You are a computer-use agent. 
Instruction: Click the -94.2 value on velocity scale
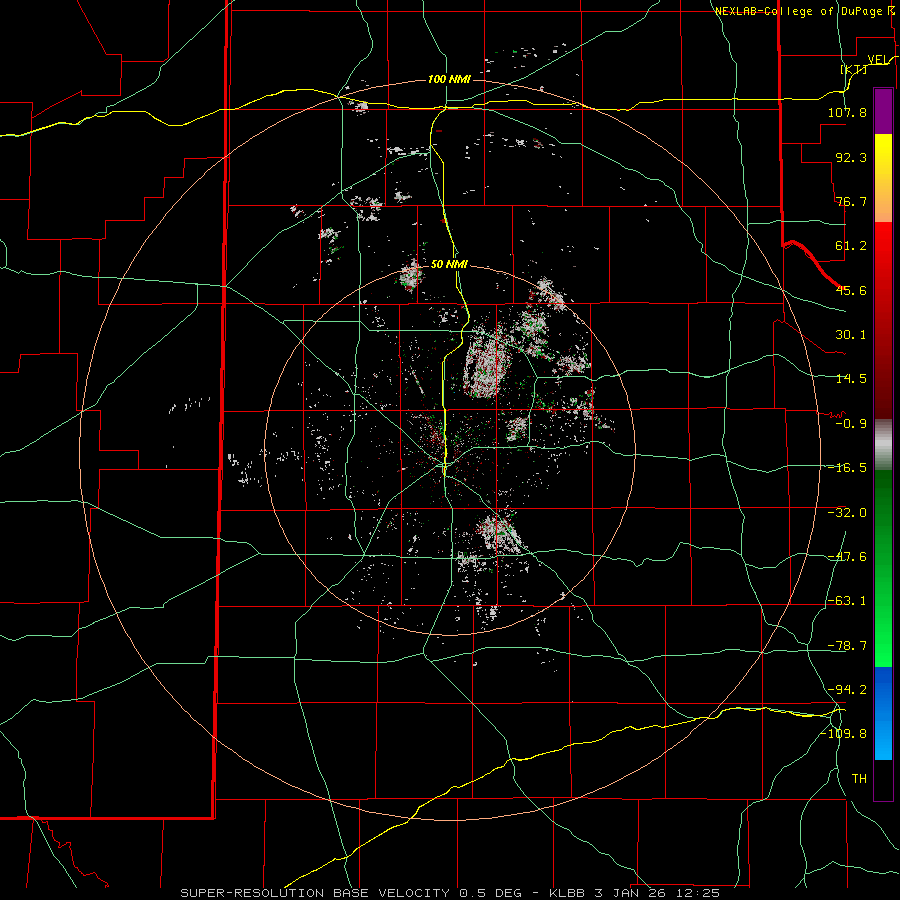847,689
